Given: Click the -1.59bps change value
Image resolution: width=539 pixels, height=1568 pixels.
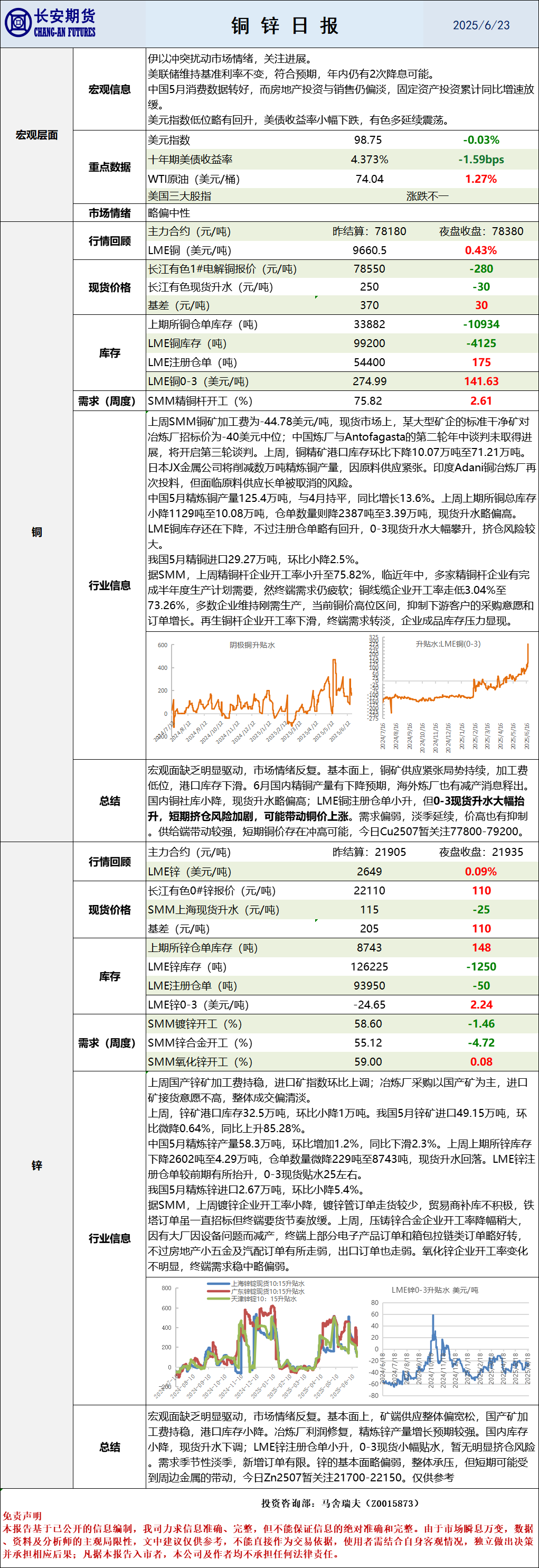Looking at the screenshot, I should point(481,160).
